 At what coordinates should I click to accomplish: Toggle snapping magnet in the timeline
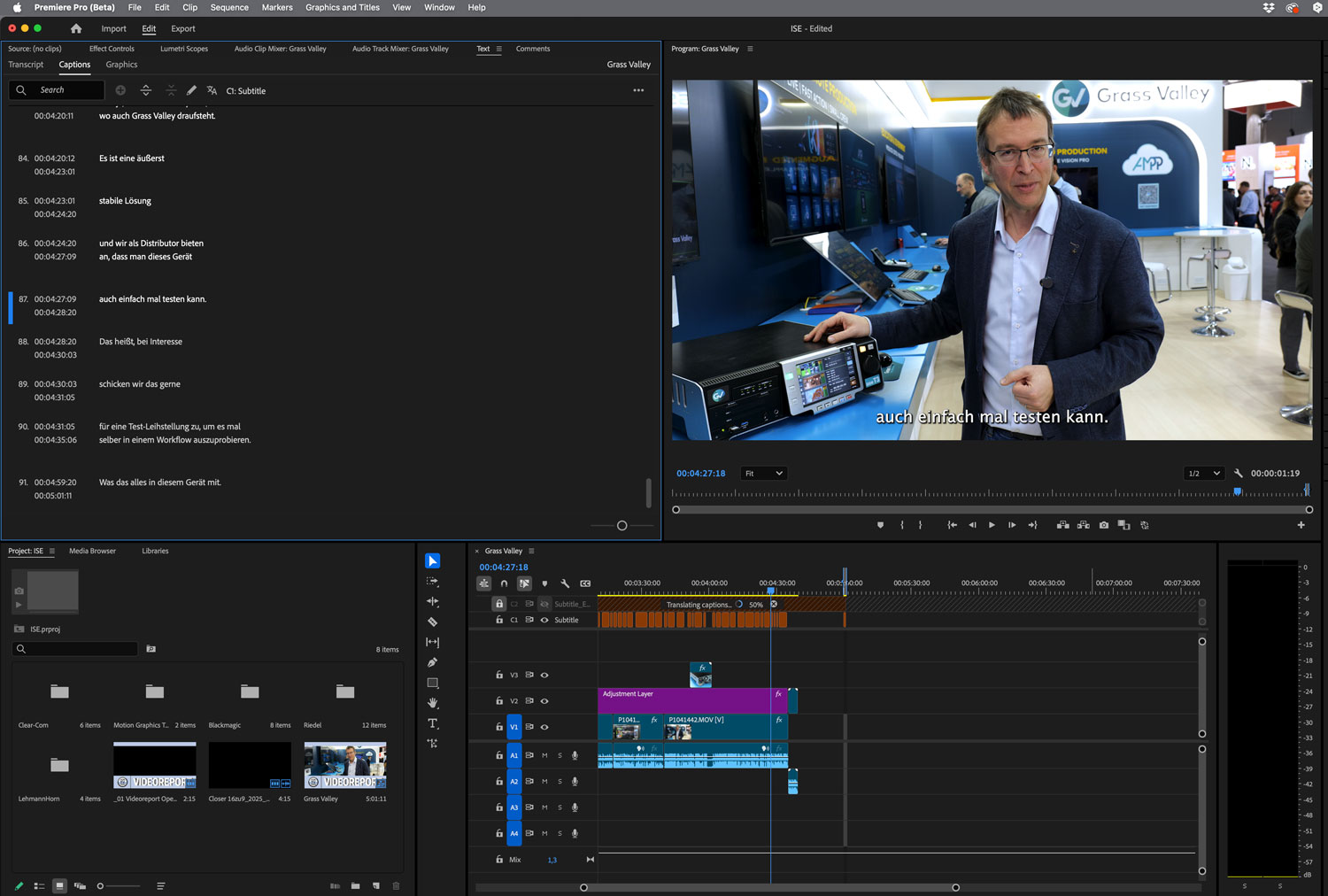[x=504, y=583]
